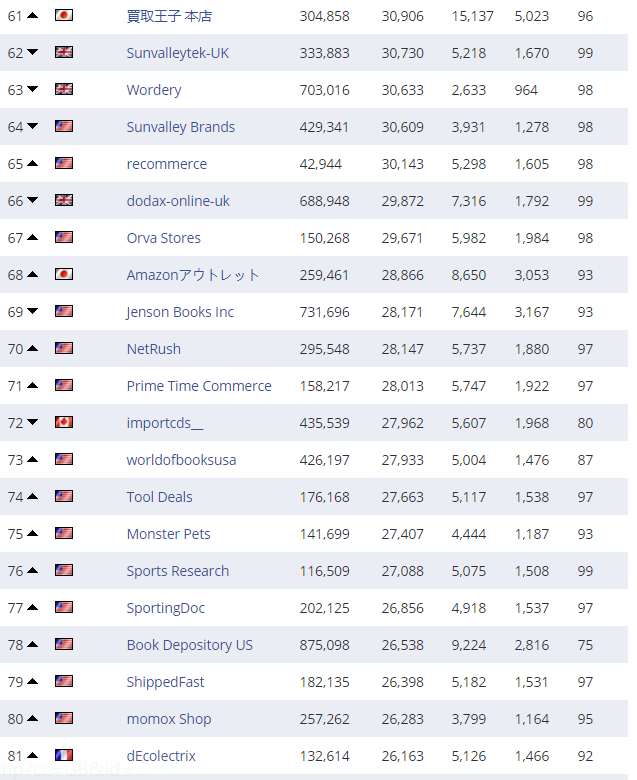Screen dimensions: 637x780
Task: Select the Book Depository US link
Action: point(189,645)
